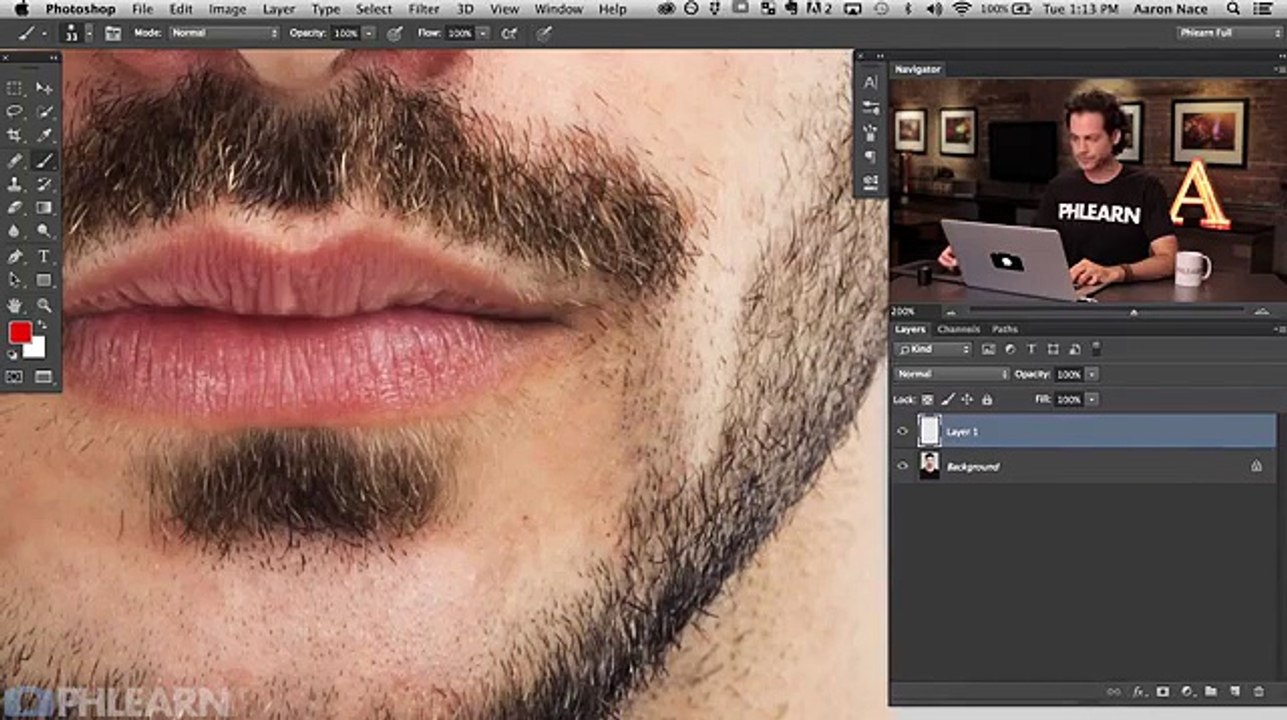Screen dimensions: 1287x720
Task: Select the Dodge tool
Action: pos(44,231)
